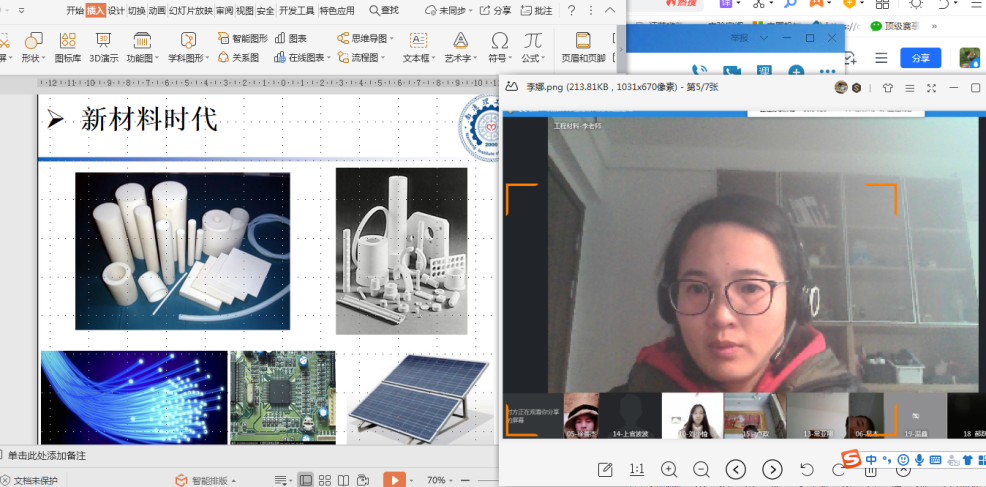The height and width of the screenshot is (487, 986).
Task: Toggle fullscreen in image viewer title bar
Action: pos(931,88)
